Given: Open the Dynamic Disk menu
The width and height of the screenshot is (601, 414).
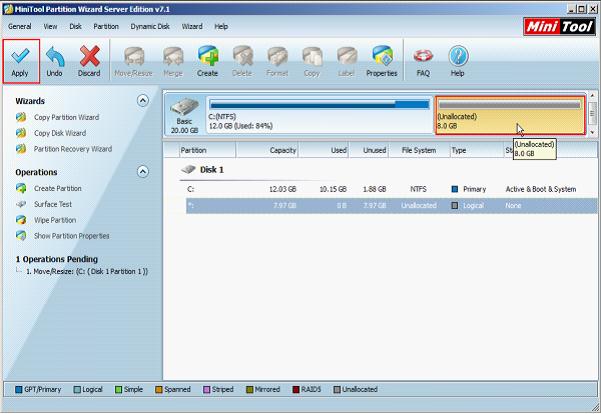Looking at the screenshot, I should [x=150, y=26].
